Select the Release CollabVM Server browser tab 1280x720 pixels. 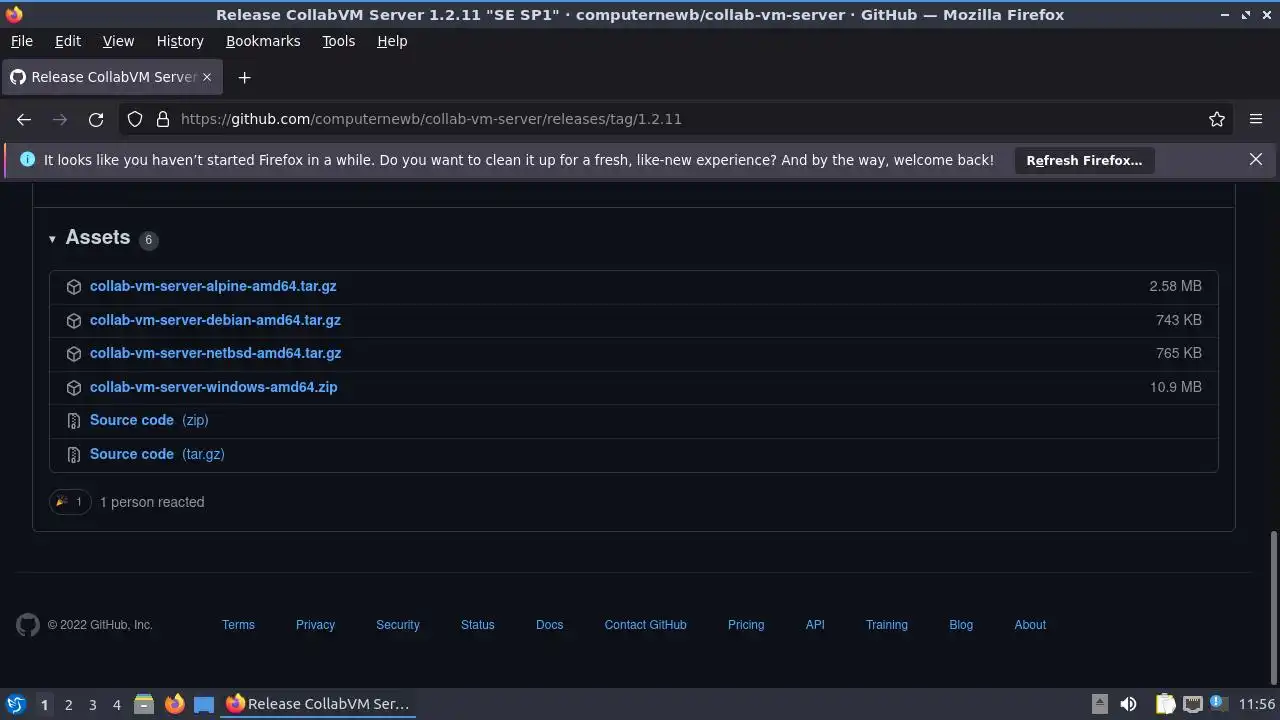tap(112, 77)
